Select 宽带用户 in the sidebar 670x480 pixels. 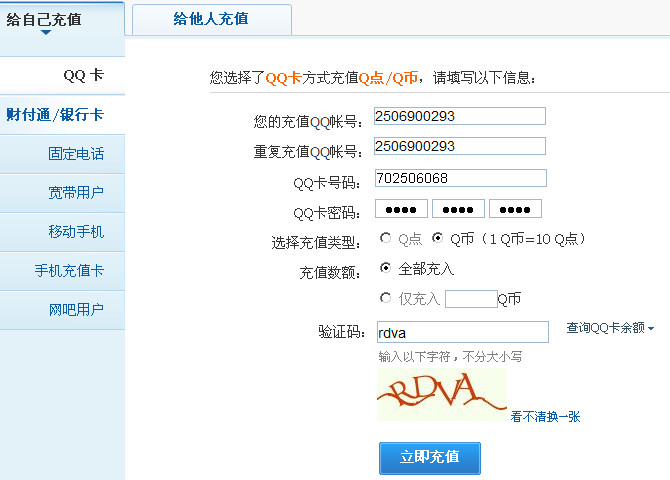click(62, 193)
